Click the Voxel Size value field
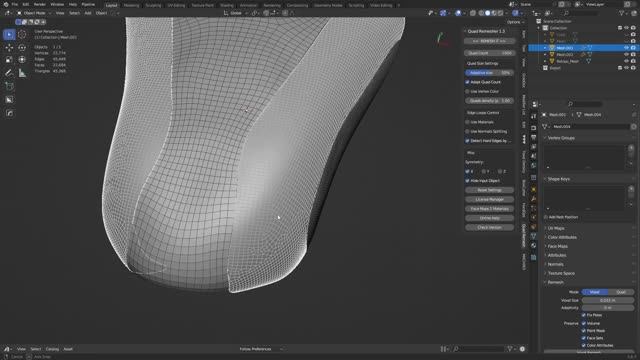The height and width of the screenshot is (360, 640). [607, 300]
